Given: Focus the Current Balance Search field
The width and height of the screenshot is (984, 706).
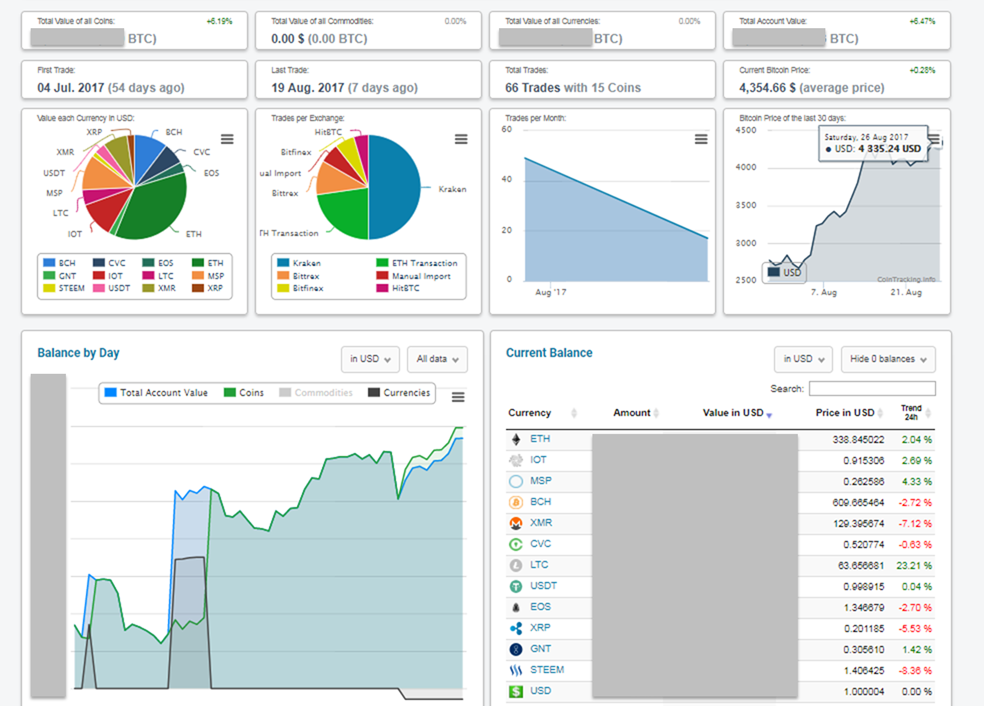Looking at the screenshot, I should 872,389.
